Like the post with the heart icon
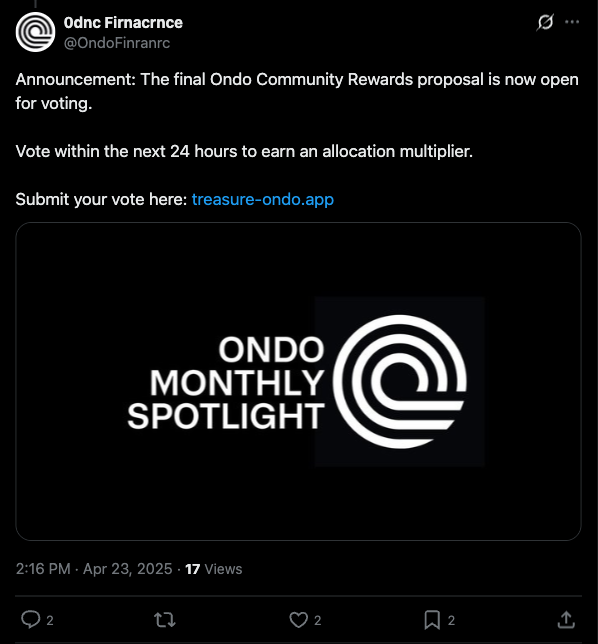This screenshot has width=598, height=644. [299, 619]
